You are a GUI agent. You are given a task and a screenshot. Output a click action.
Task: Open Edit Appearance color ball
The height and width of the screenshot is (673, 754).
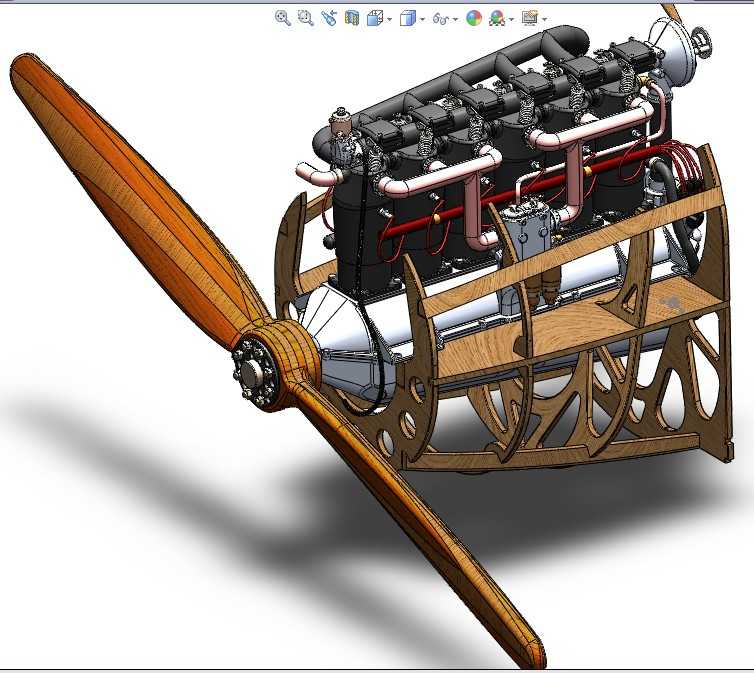pos(474,18)
